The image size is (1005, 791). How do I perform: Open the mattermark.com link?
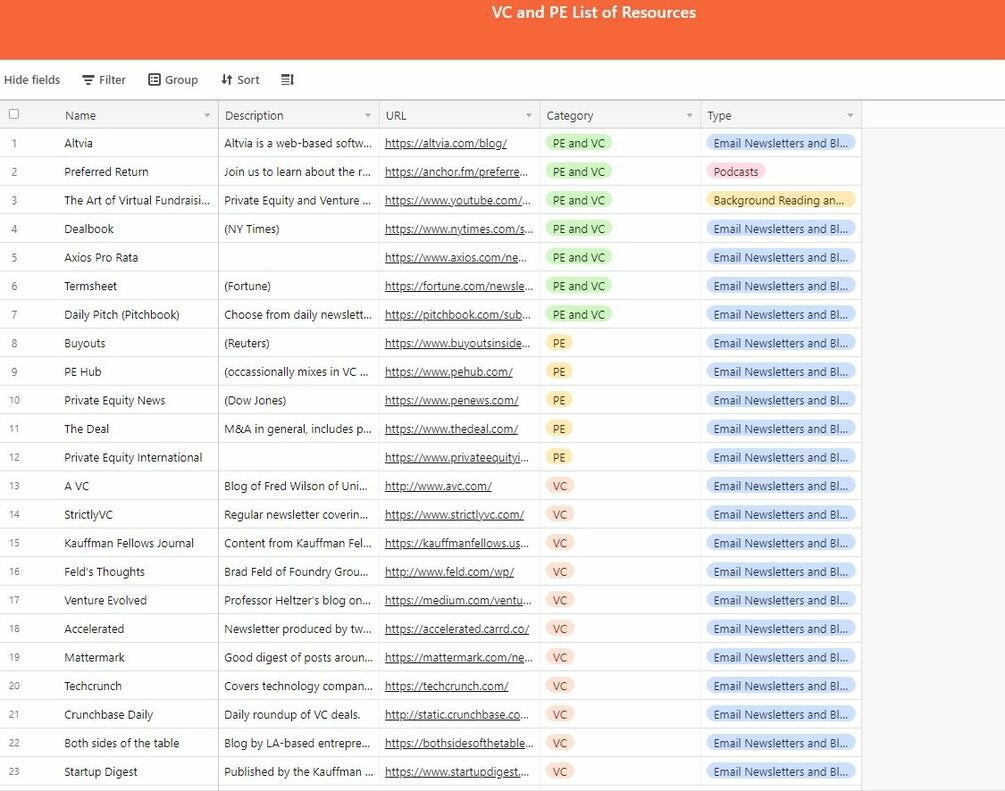click(459, 658)
